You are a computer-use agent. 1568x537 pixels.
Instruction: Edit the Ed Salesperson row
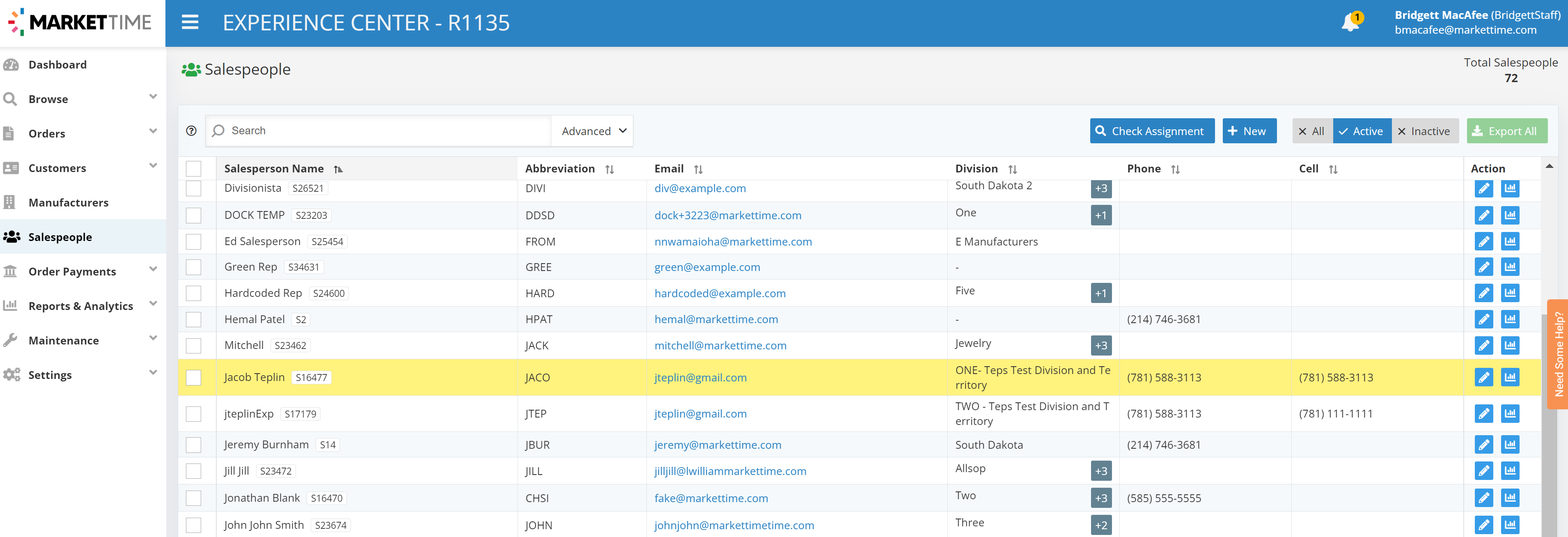(x=1484, y=241)
